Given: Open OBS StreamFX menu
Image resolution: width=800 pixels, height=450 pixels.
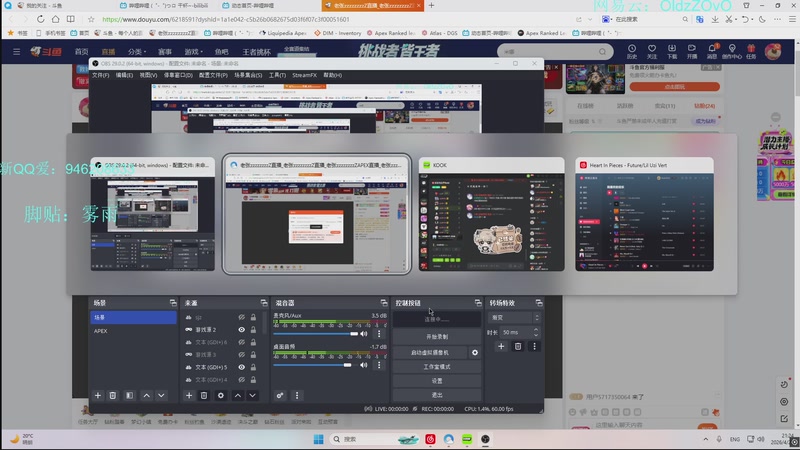Looking at the screenshot, I should tap(305, 76).
